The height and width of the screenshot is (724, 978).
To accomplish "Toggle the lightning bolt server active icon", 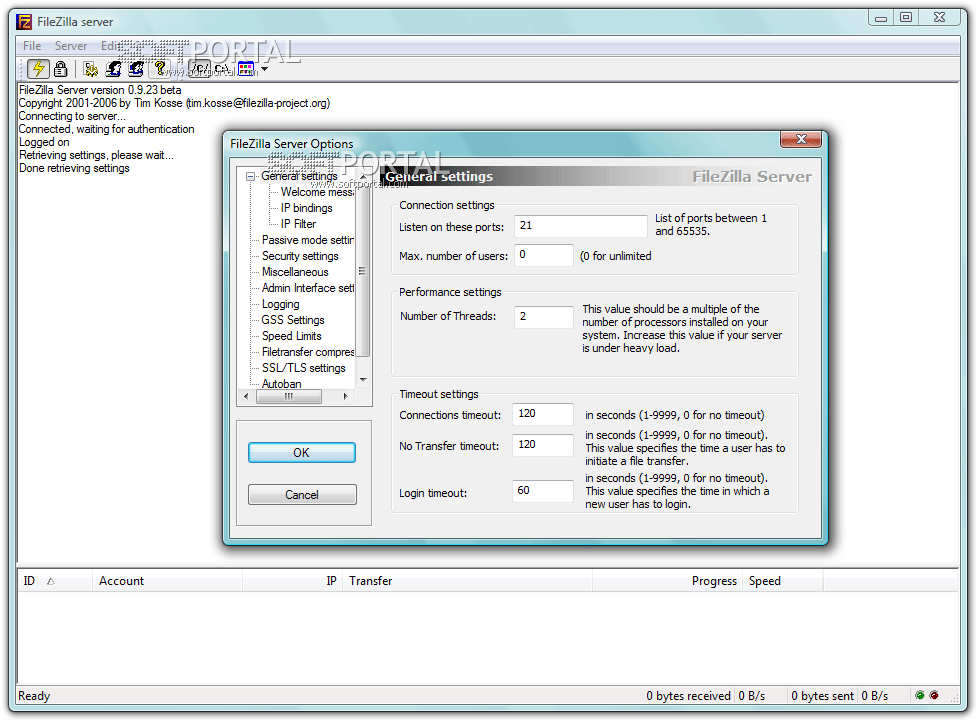I will (x=39, y=69).
